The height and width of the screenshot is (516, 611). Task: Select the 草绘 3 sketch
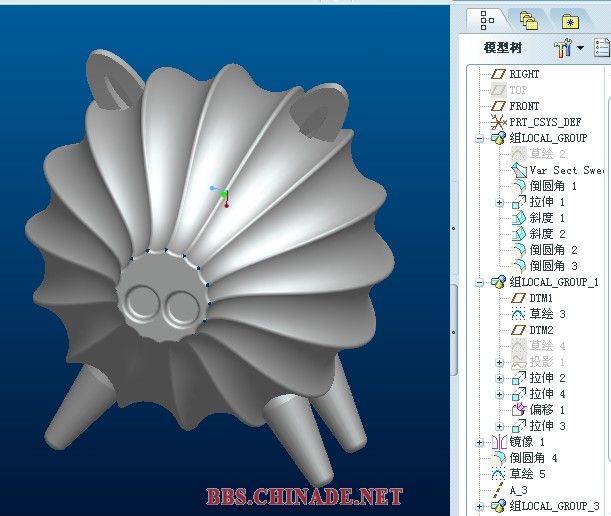[538, 314]
